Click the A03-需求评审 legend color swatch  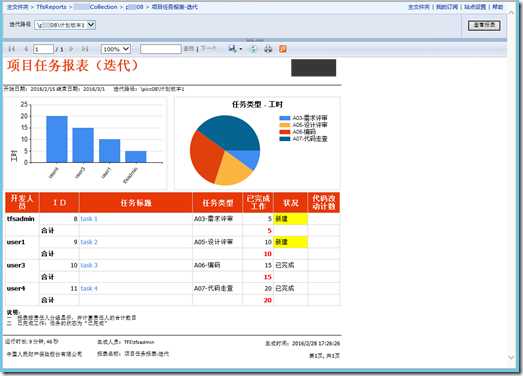(x=285, y=118)
